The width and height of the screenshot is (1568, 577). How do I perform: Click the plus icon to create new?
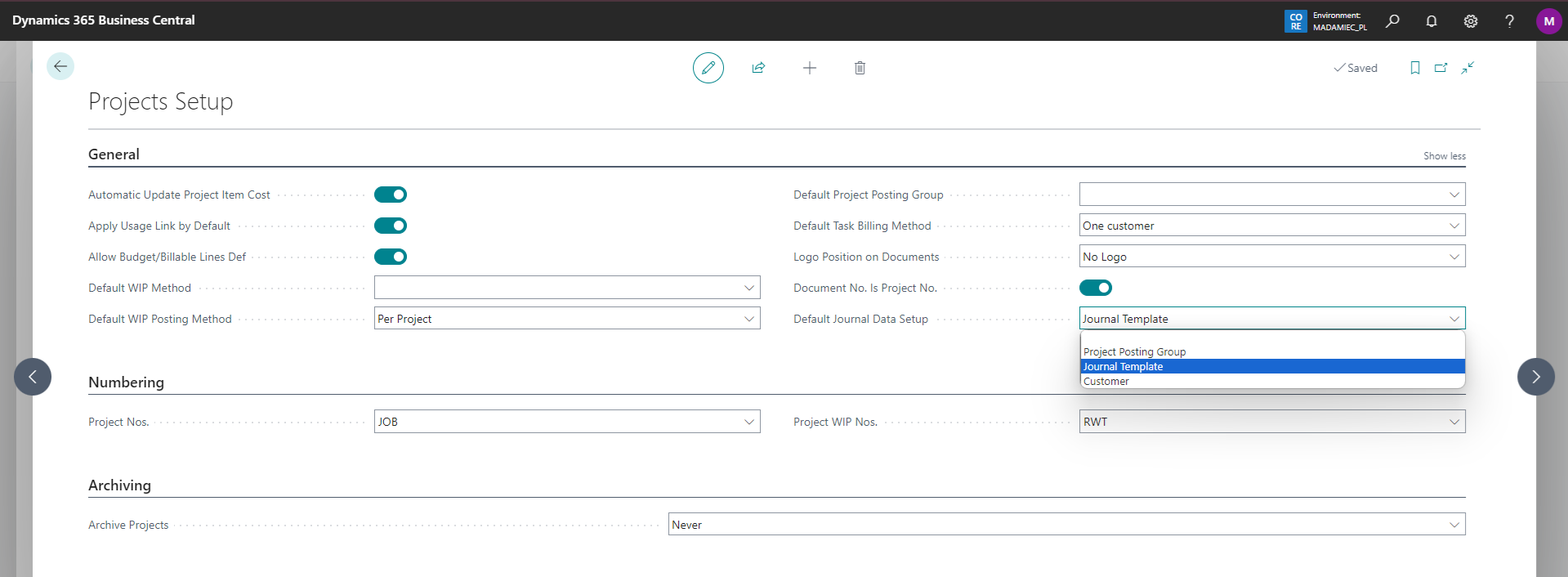point(809,68)
